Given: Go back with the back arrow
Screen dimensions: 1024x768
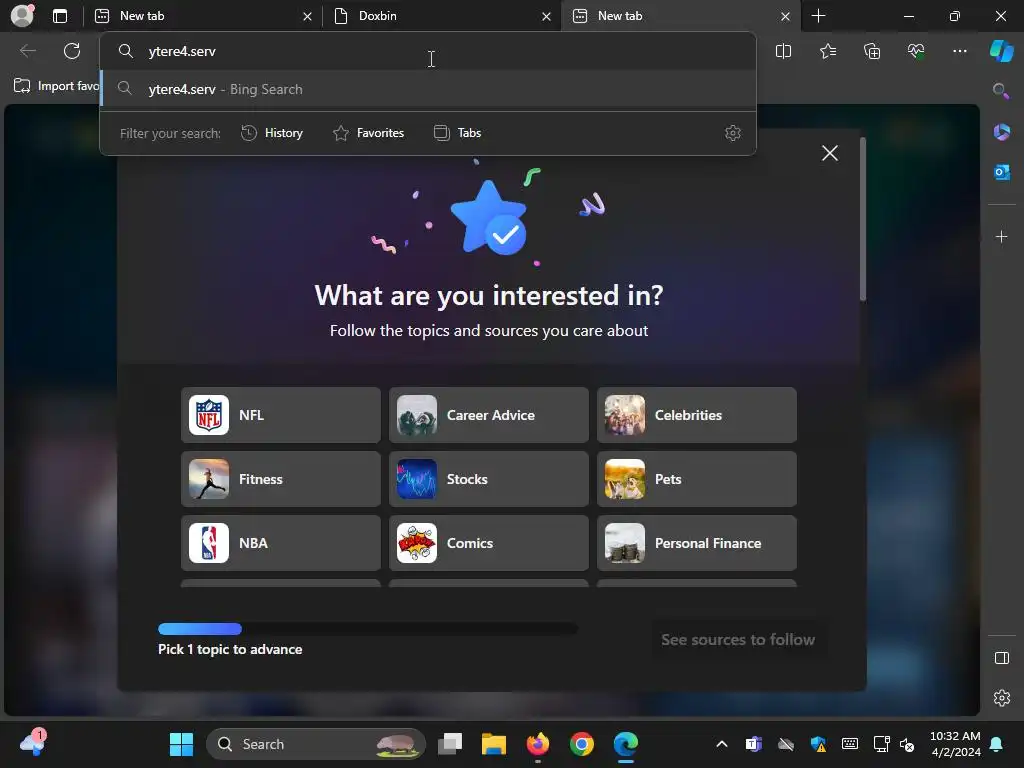Looking at the screenshot, I should (x=27, y=51).
